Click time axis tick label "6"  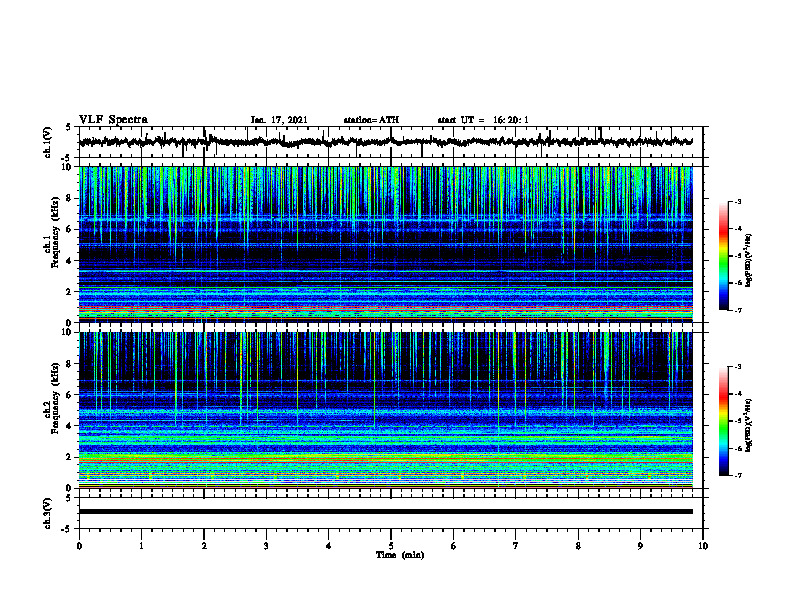(x=454, y=546)
